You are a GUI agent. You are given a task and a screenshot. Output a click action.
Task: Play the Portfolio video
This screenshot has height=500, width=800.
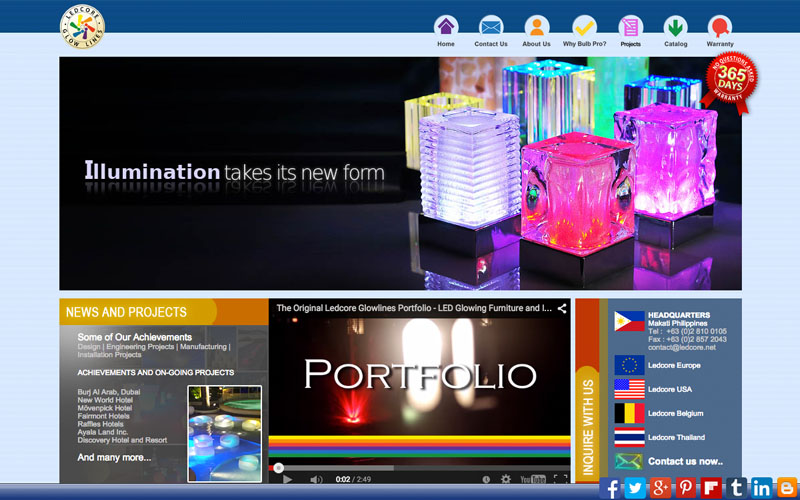coord(287,479)
